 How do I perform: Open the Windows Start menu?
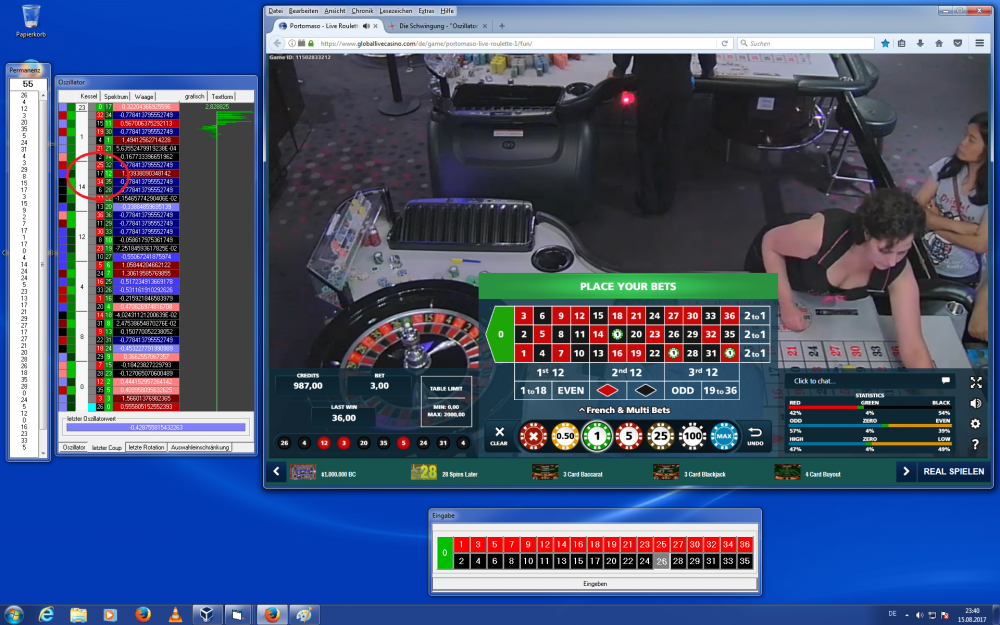pos(13,614)
